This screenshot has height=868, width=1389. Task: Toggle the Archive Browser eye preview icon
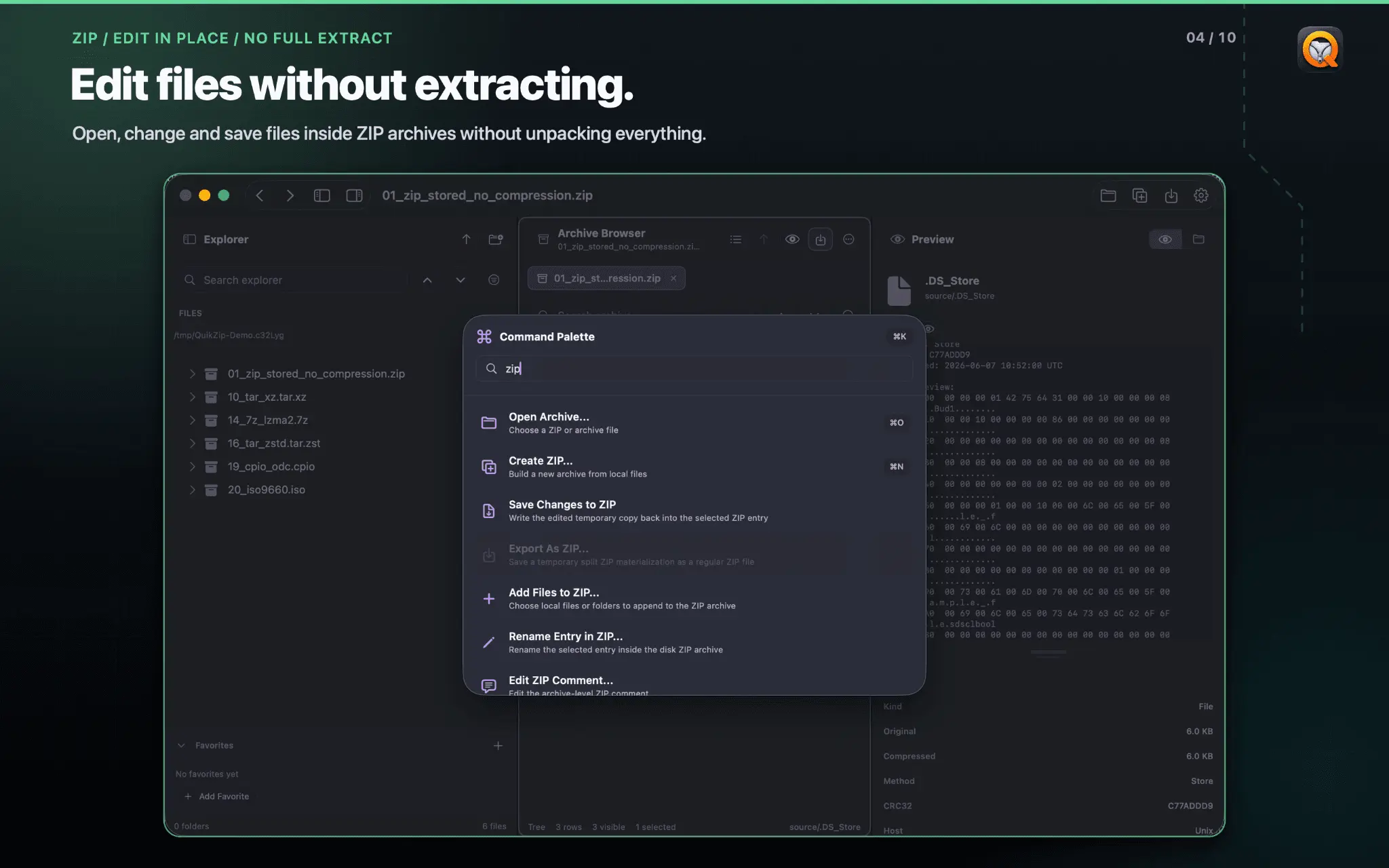click(792, 239)
